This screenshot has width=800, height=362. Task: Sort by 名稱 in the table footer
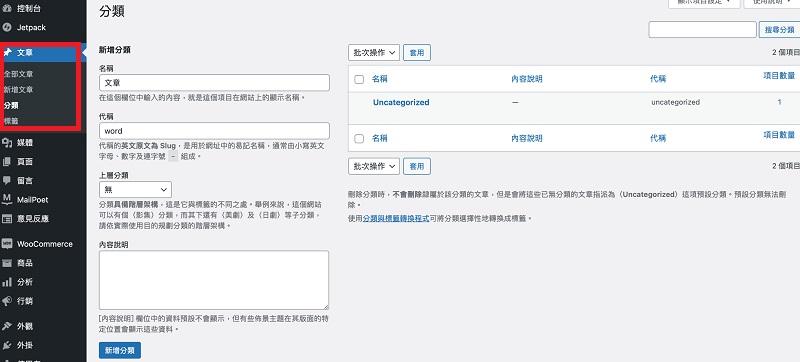380,138
